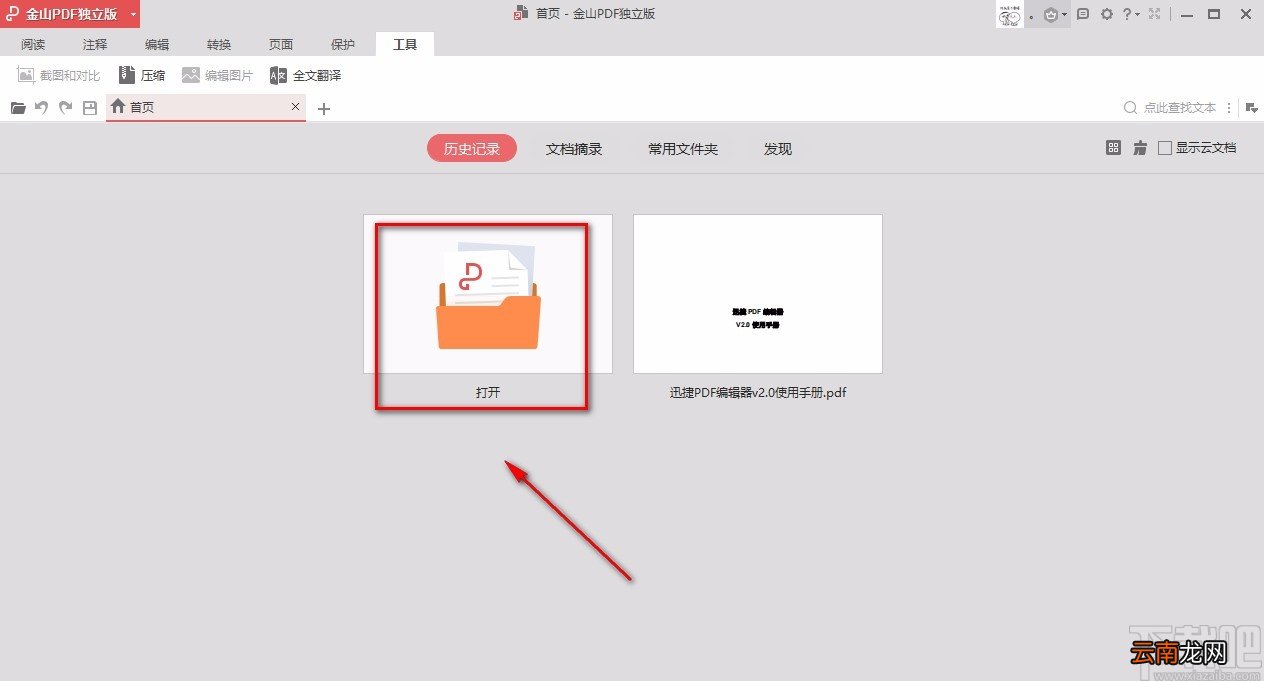This screenshot has width=1264, height=681.
Task: Click the collapse ribbon icon at far right
Action: pyautogui.click(x=1251, y=108)
